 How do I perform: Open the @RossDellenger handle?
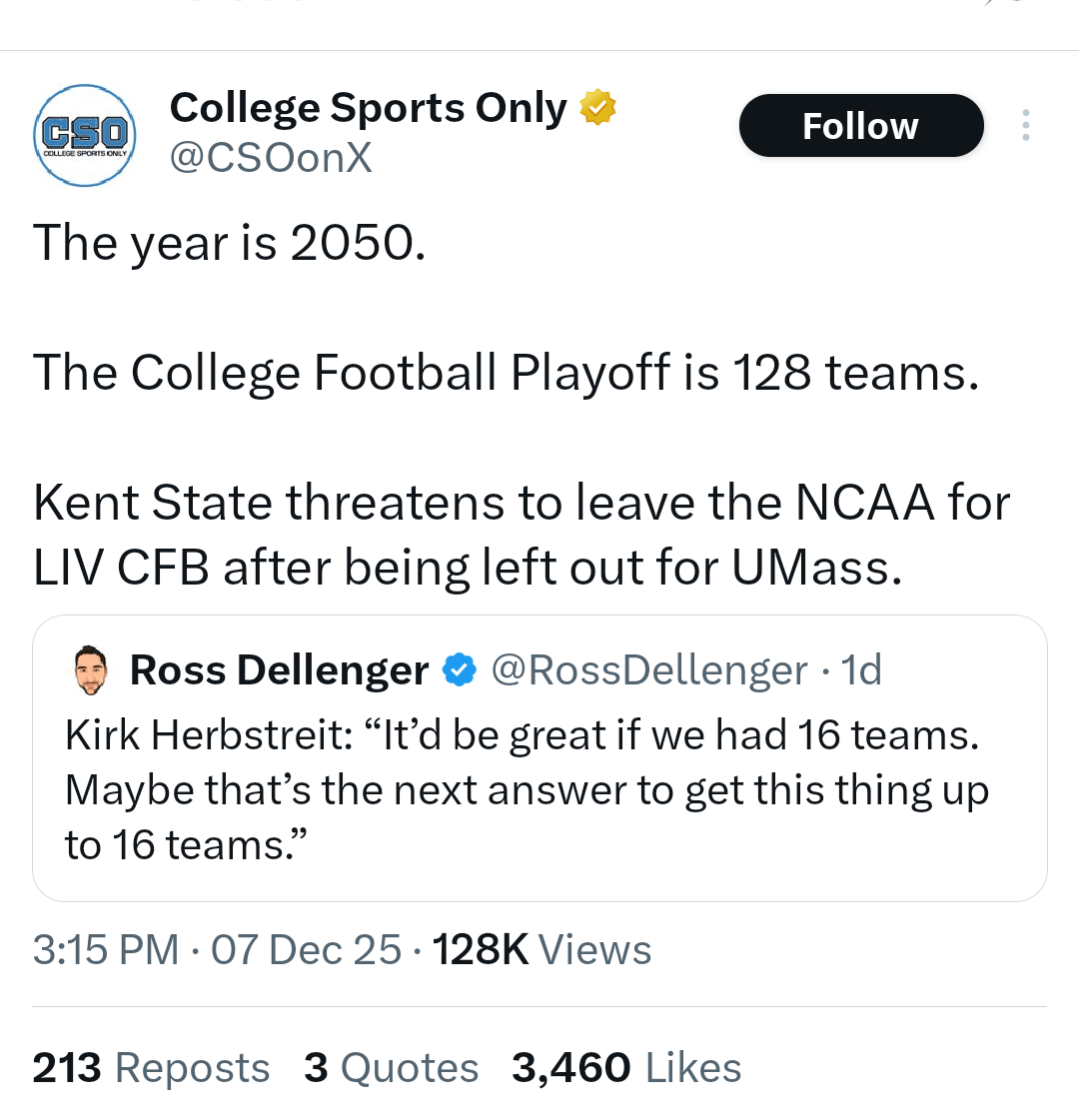click(x=648, y=671)
